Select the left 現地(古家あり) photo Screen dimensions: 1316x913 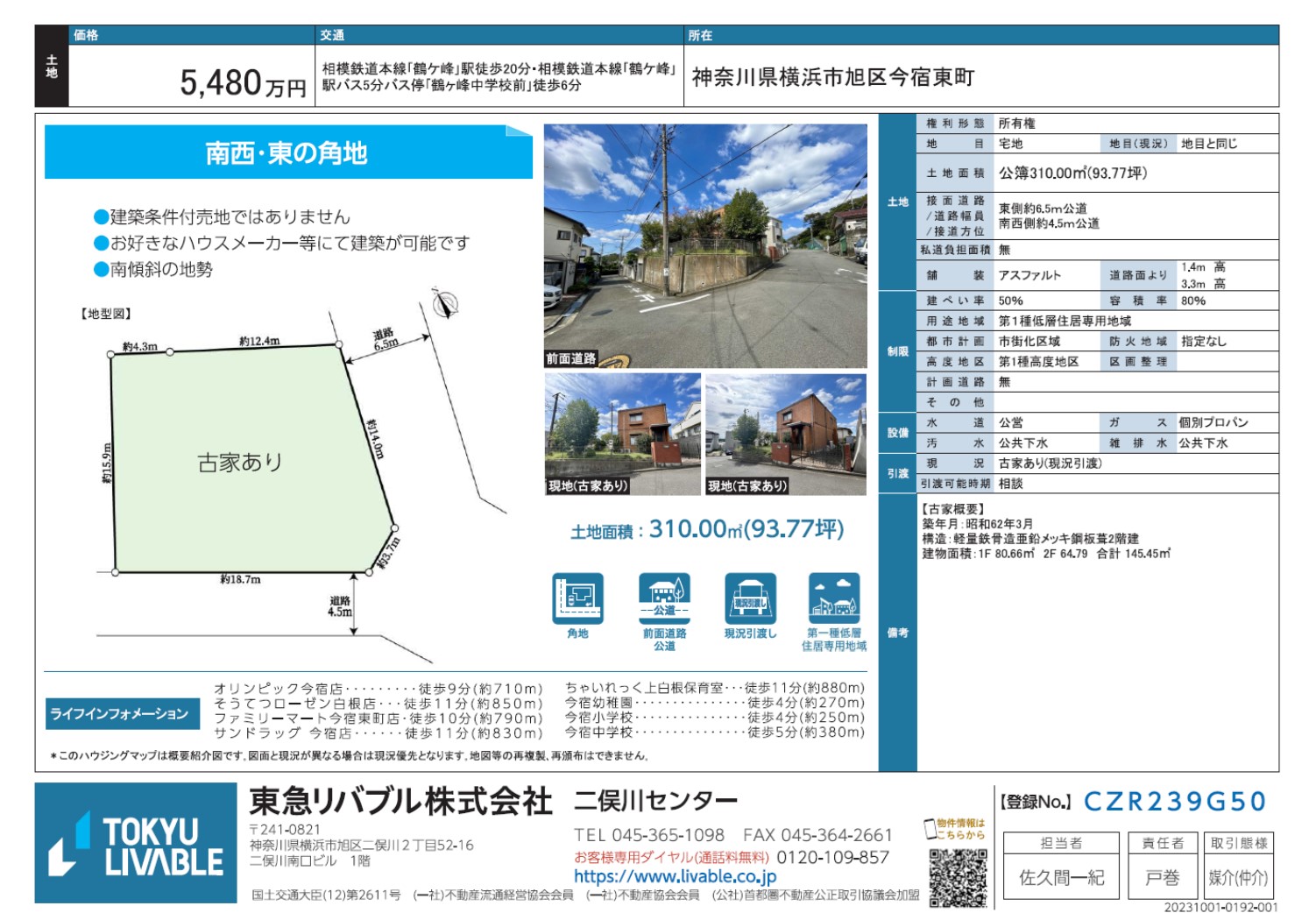[622, 434]
